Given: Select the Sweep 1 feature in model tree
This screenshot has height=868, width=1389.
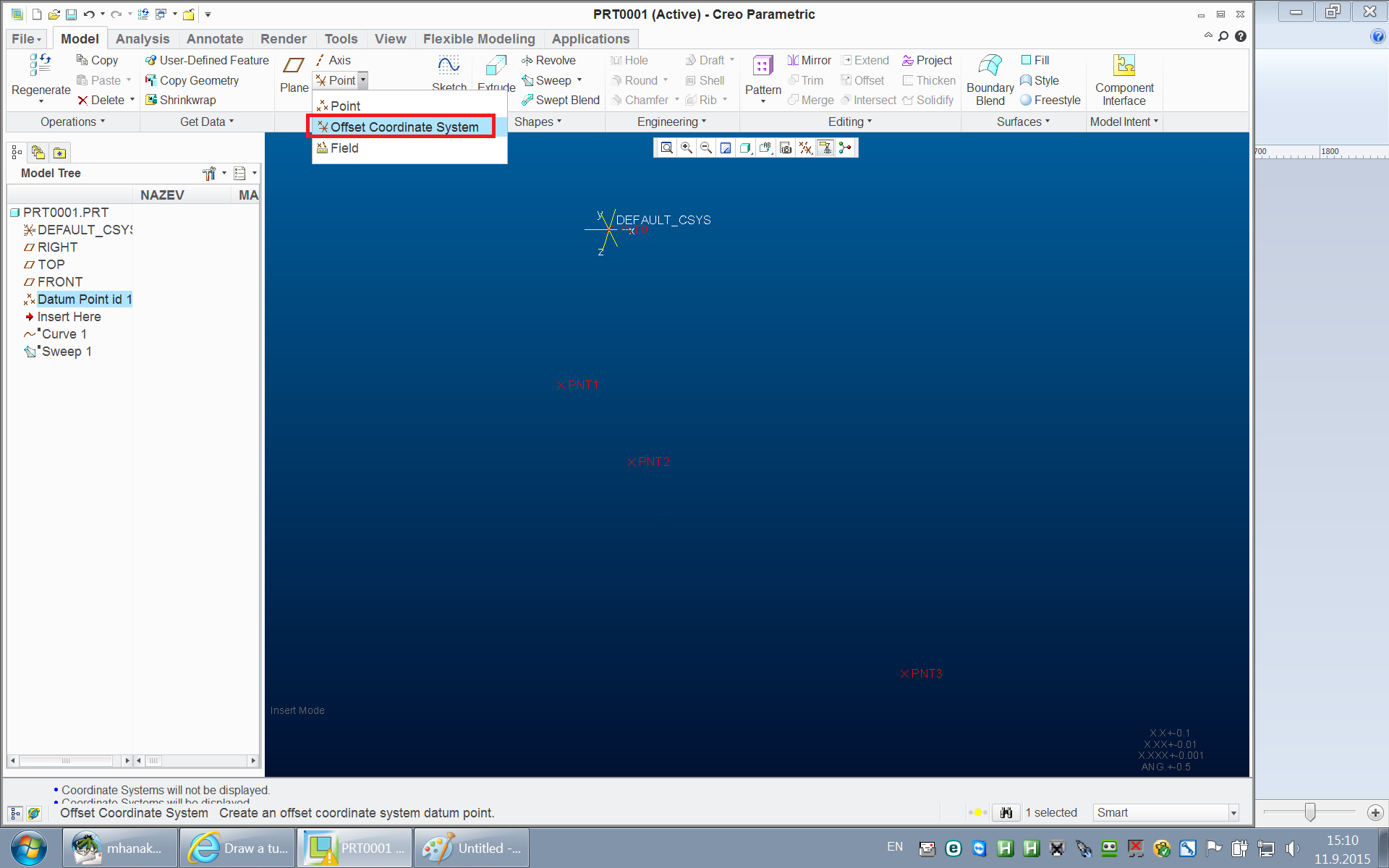Looking at the screenshot, I should point(58,352).
